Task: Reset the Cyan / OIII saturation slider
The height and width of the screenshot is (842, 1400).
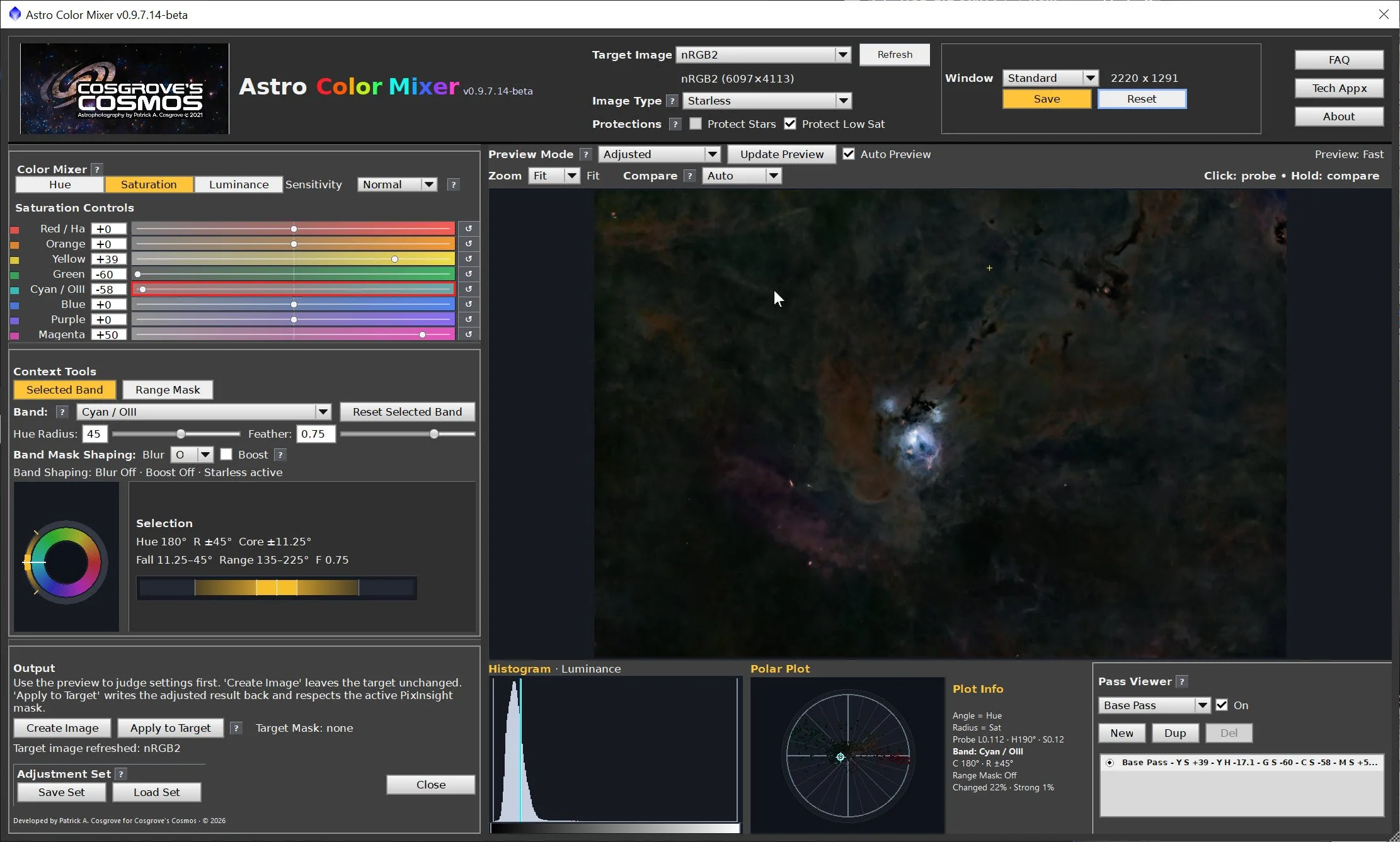Action: pyautogui.click(x=468, y=289)
